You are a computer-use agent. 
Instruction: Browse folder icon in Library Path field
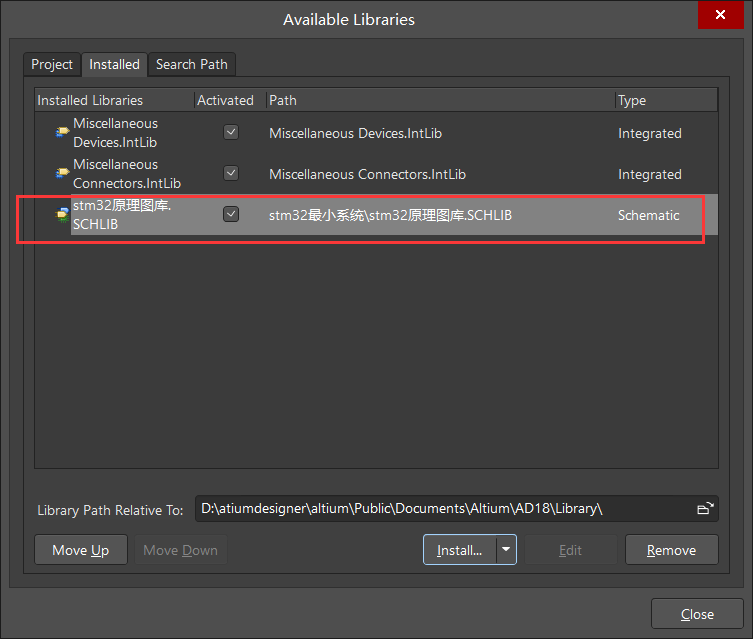pos(705,508)
